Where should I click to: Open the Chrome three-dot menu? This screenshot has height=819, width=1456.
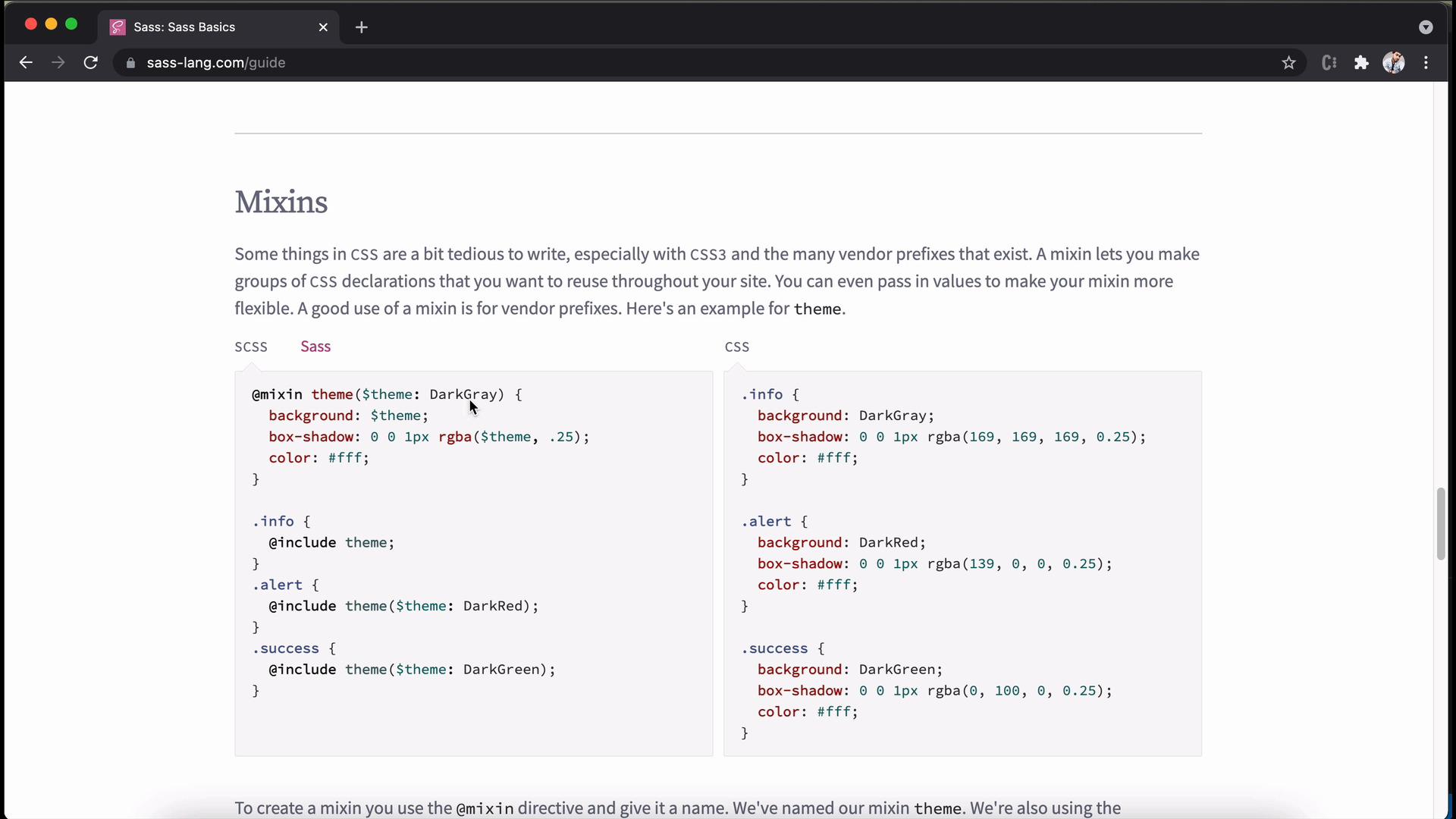tap(1426, 63)
